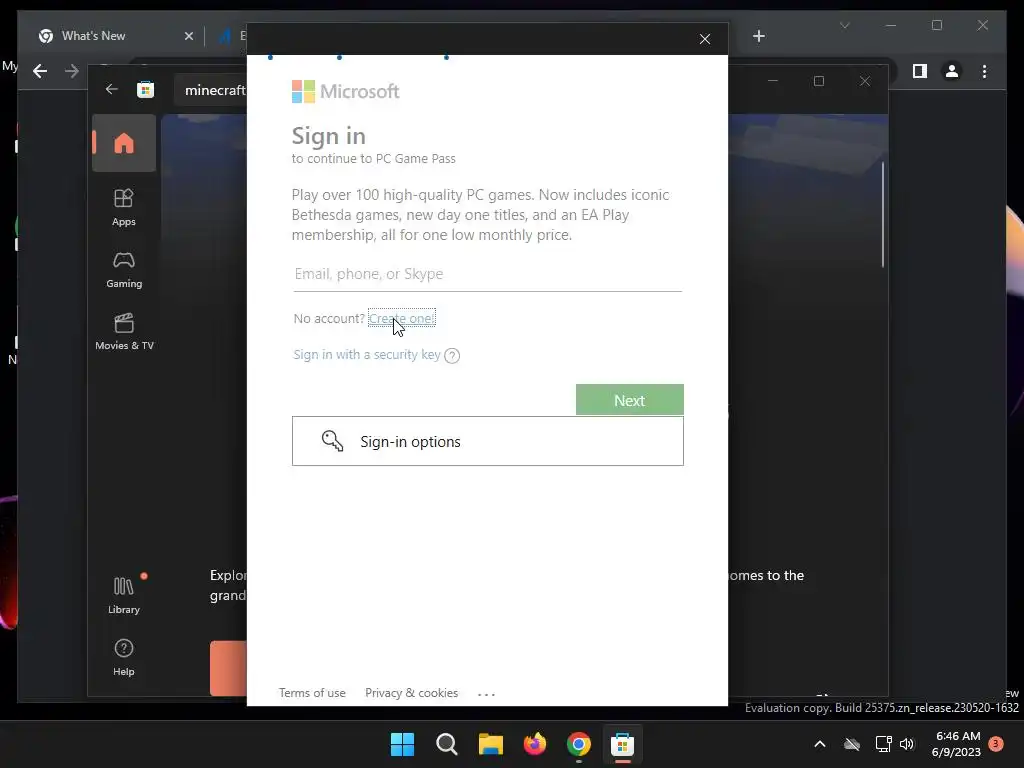The width and height of the screenshot is (1024, 768).
Task: Toggle Chrome side panel
Action: (920, 71)
